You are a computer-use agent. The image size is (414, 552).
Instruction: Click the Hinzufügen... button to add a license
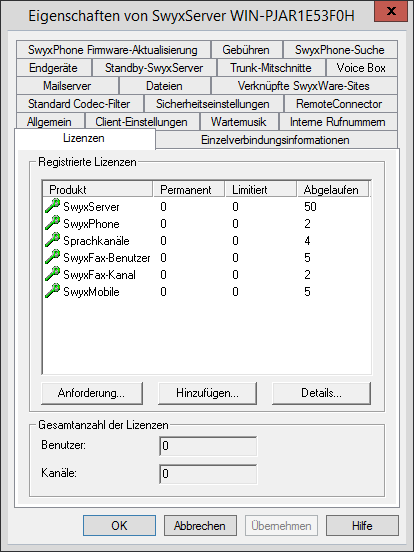(207, 393)
